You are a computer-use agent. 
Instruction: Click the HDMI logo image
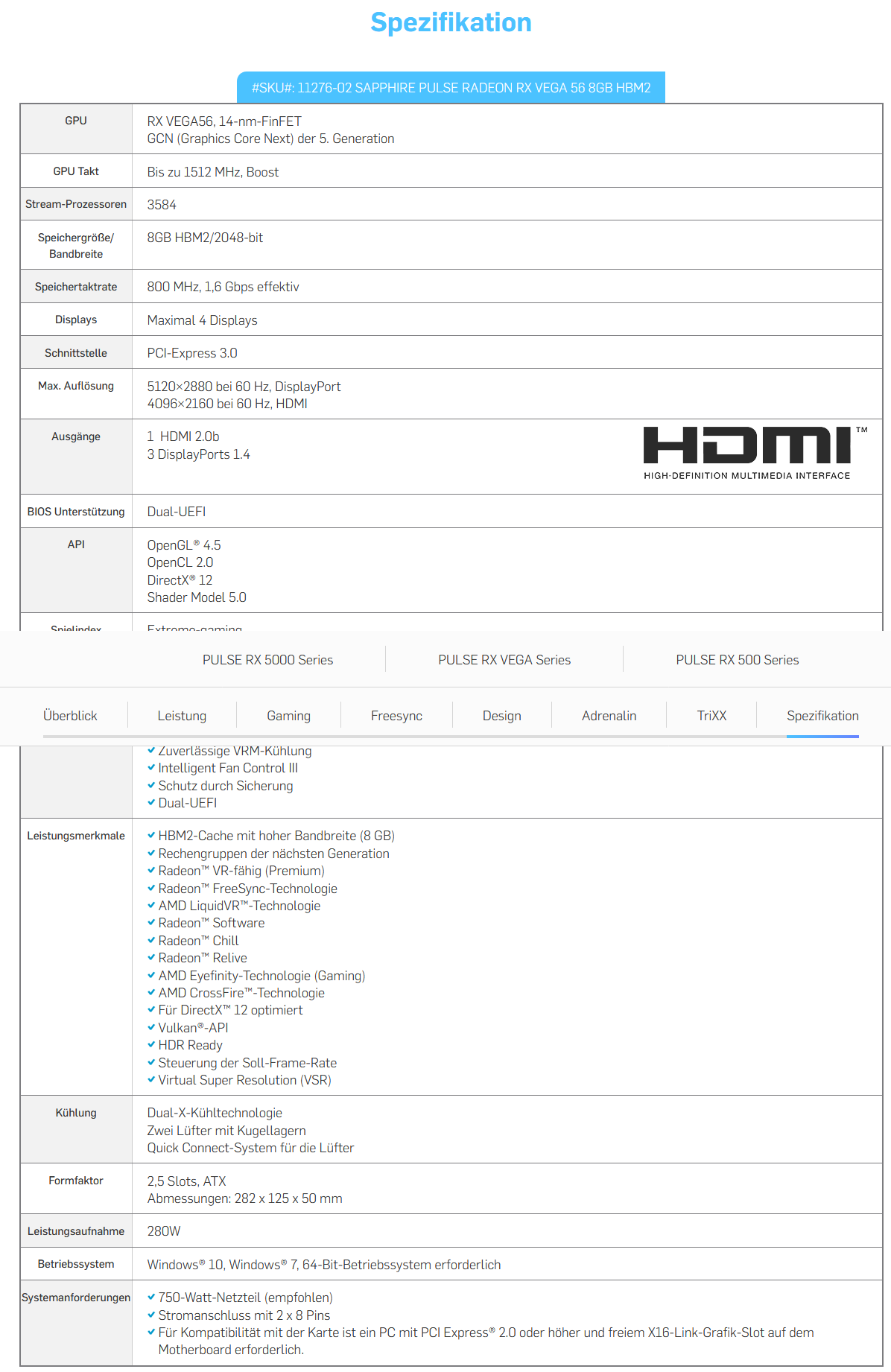pyautogui.click(x=755, y=453)
